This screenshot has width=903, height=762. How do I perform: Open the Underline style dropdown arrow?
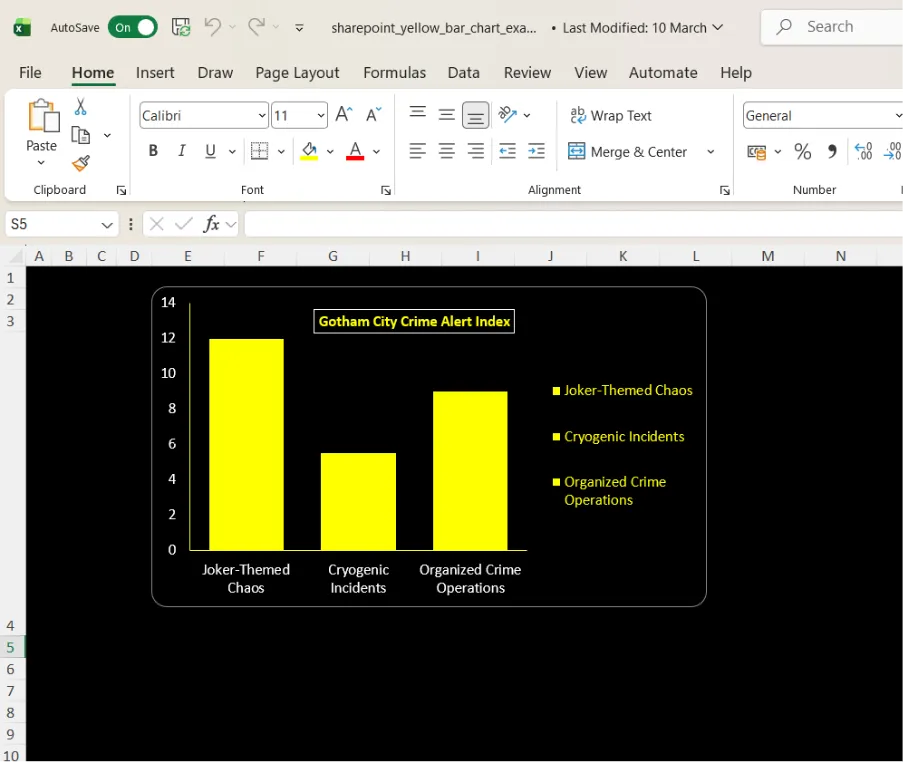(232, 151)
